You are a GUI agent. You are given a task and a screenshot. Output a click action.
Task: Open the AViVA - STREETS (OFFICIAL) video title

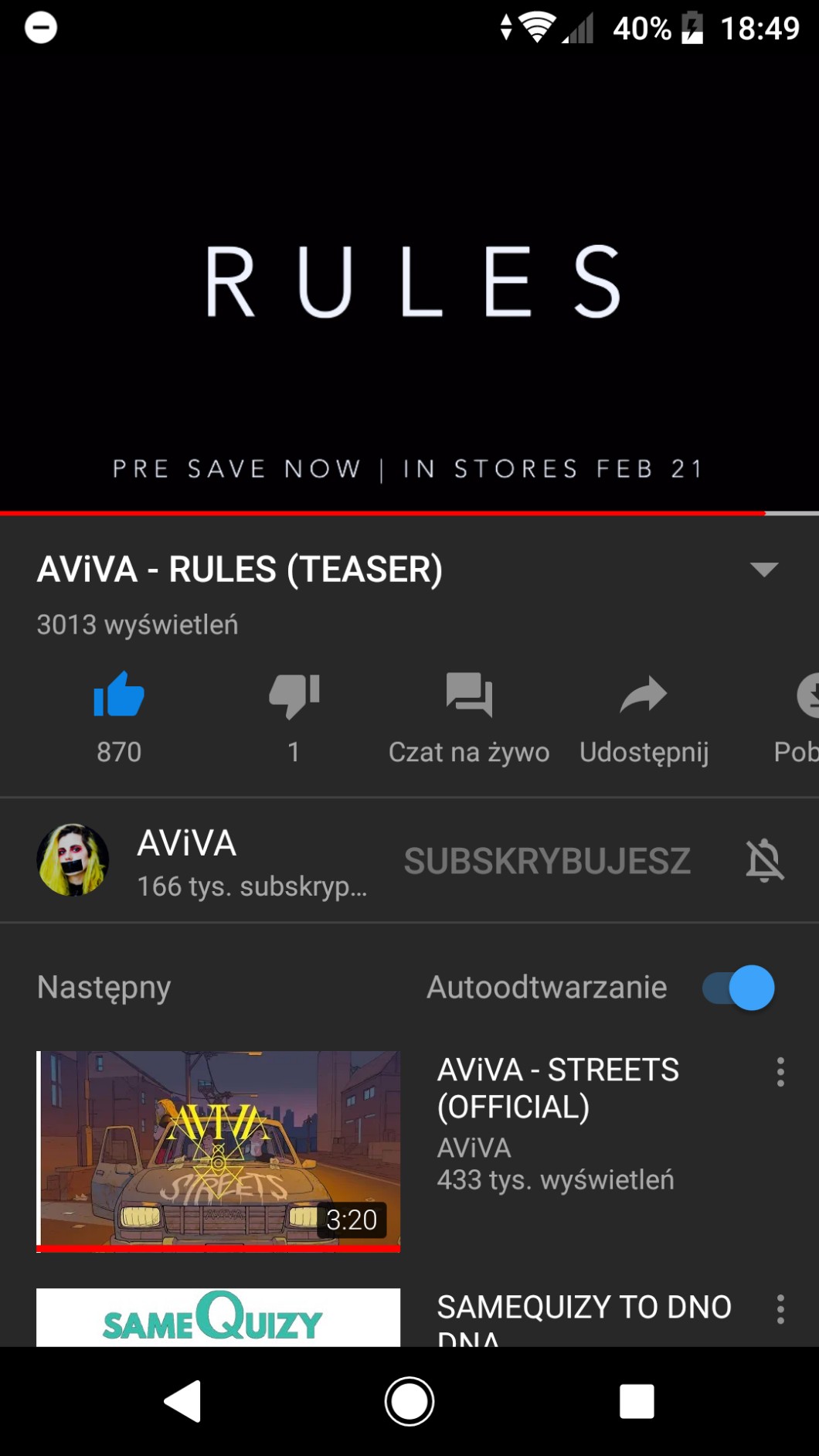pos(558,1088)
